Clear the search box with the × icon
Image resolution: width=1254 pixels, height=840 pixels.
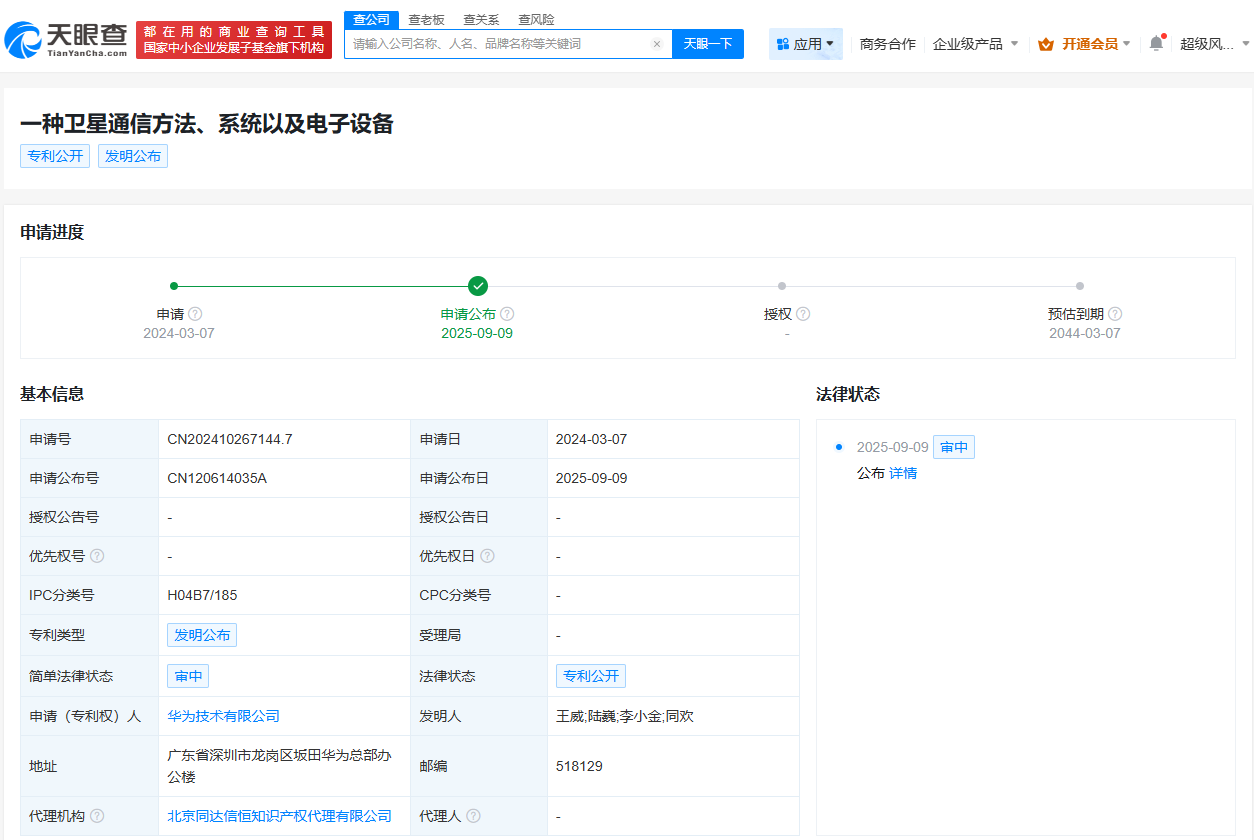click(657, 43)
